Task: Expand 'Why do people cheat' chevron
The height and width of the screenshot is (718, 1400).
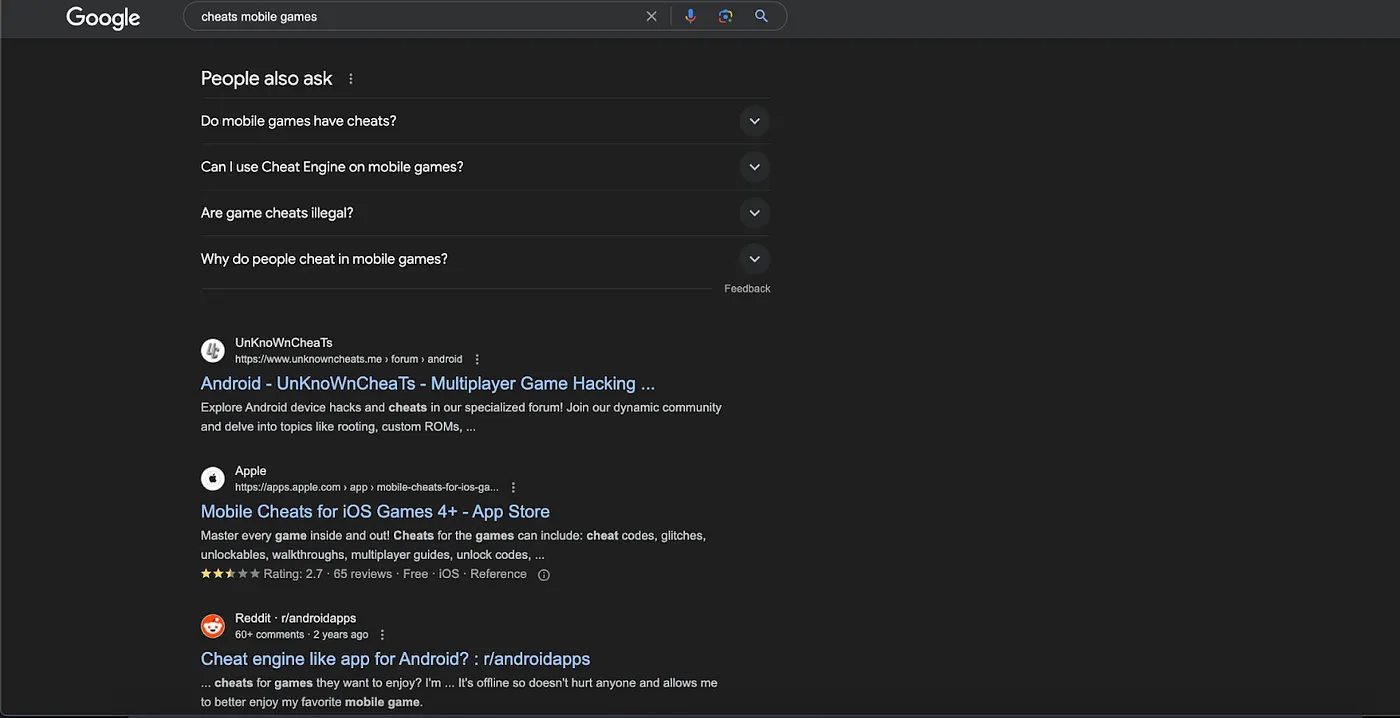Action: (755, 259)
